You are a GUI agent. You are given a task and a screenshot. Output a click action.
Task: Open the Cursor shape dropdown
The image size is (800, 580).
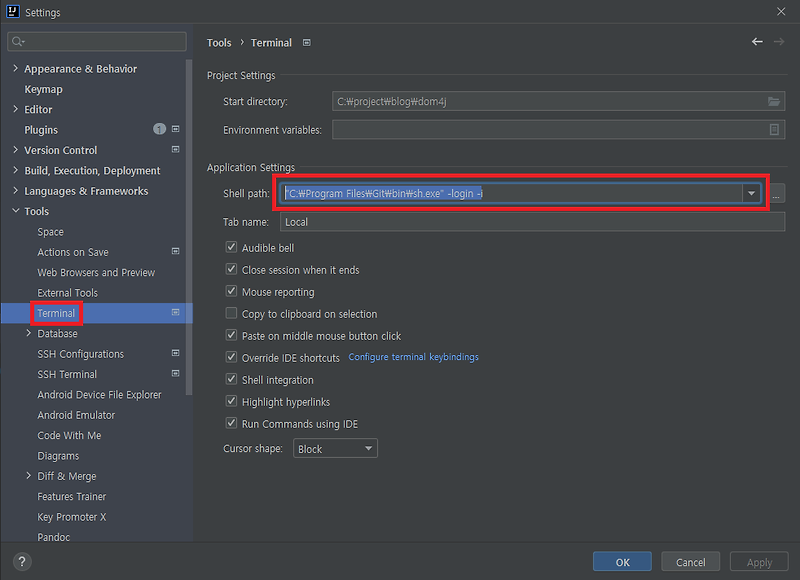pyautogui.click(x=335, y=448)
